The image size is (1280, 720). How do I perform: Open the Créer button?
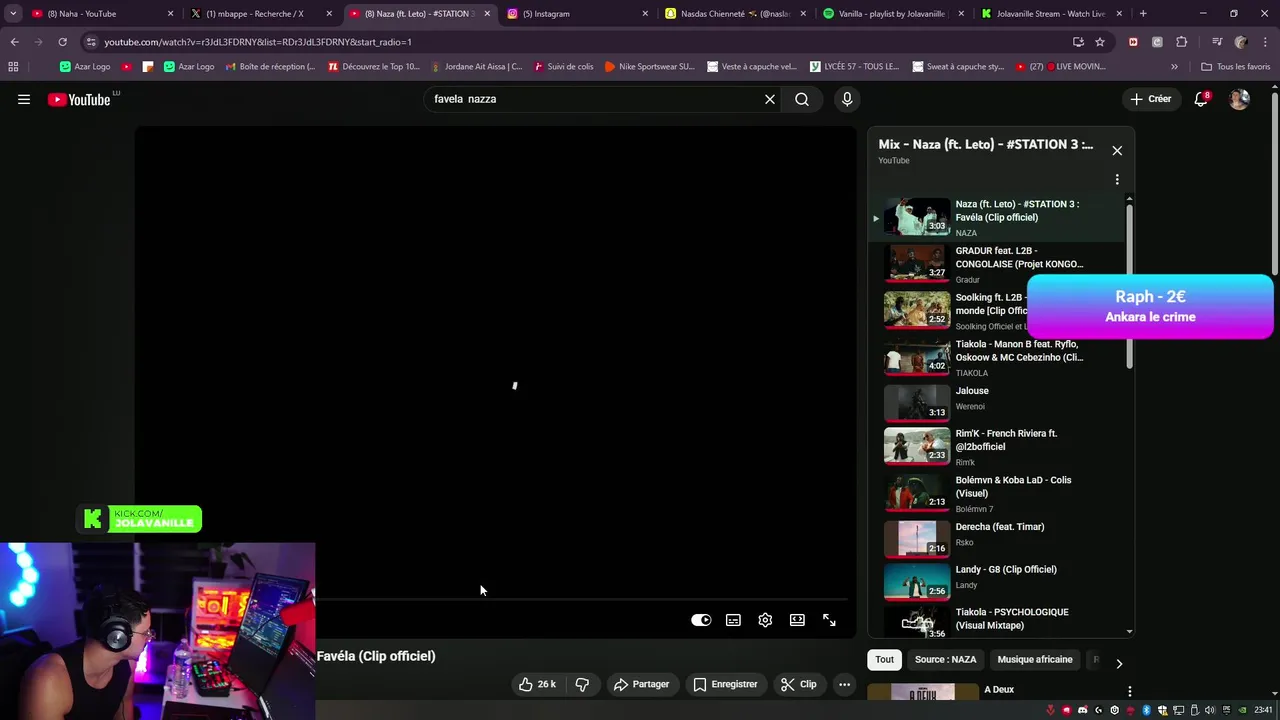click(1150, 99)
